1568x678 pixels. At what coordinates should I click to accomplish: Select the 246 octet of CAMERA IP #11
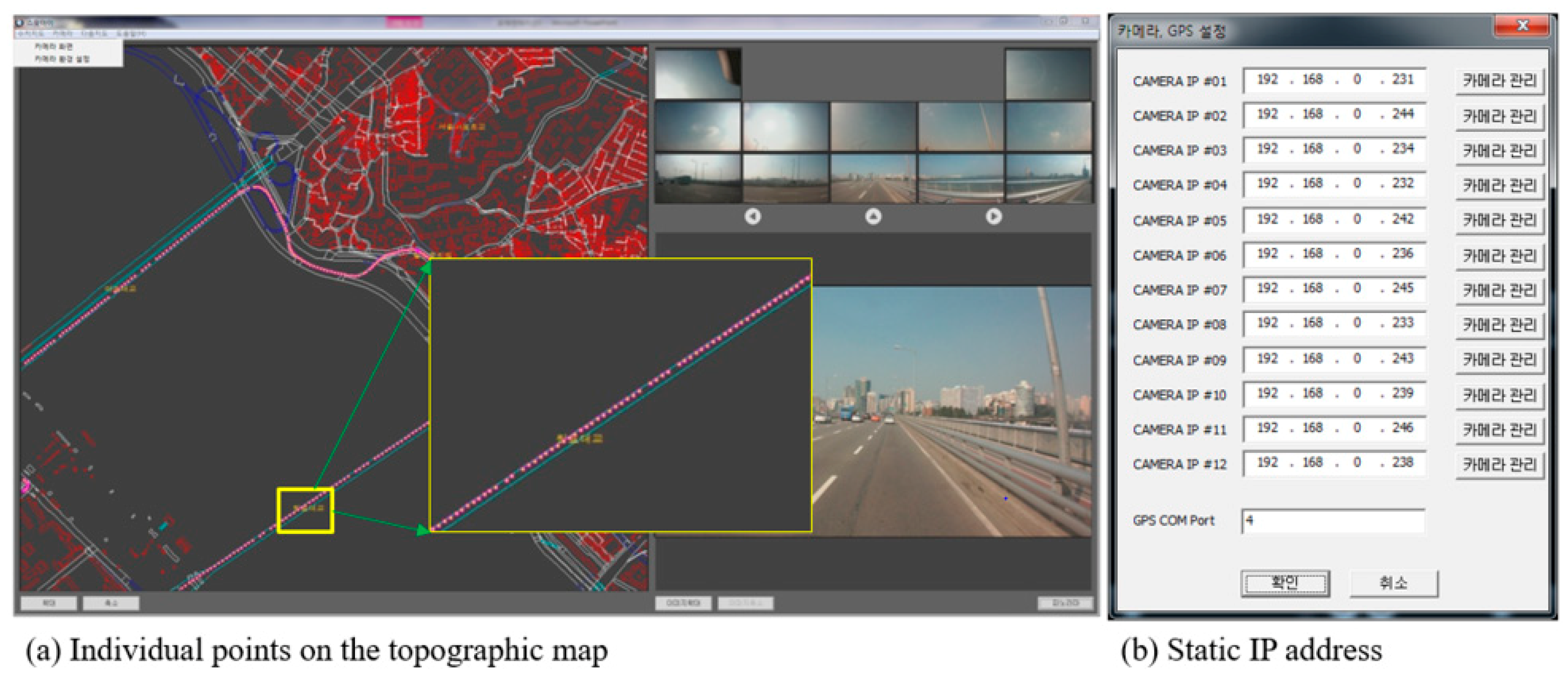pos(1402,428)
